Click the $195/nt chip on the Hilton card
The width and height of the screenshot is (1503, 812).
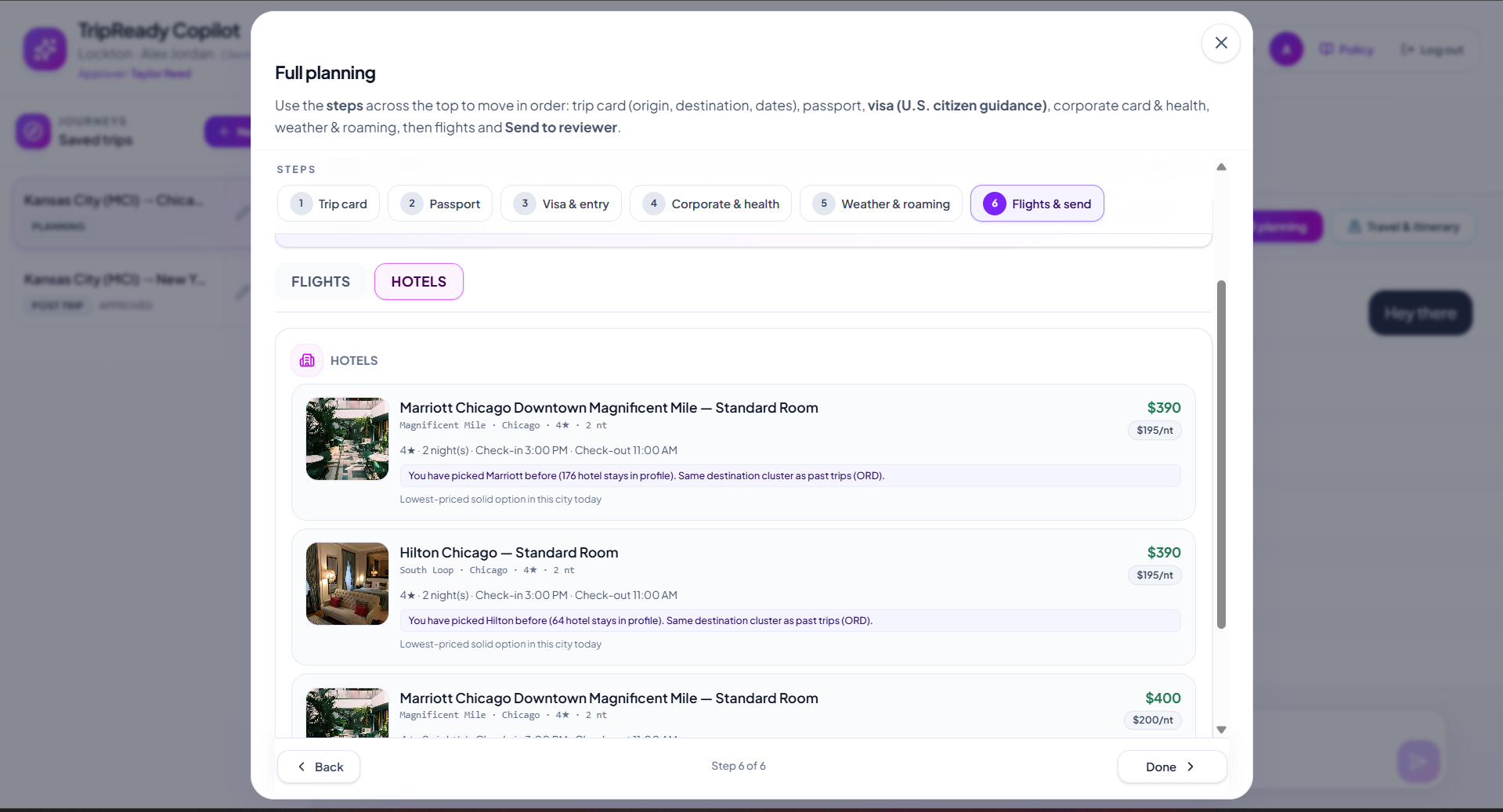(x=1154, y=575)
